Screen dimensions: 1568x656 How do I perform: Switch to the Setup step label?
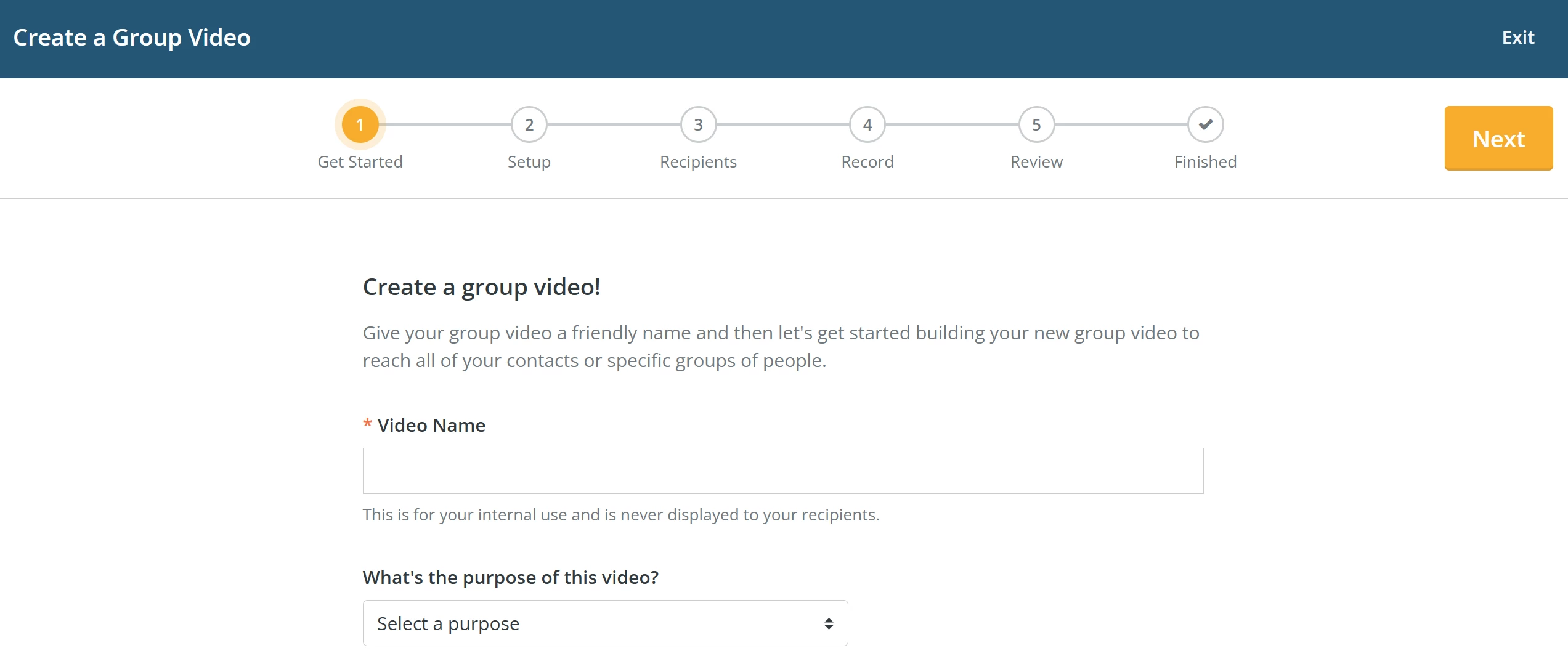pos(529,161)
